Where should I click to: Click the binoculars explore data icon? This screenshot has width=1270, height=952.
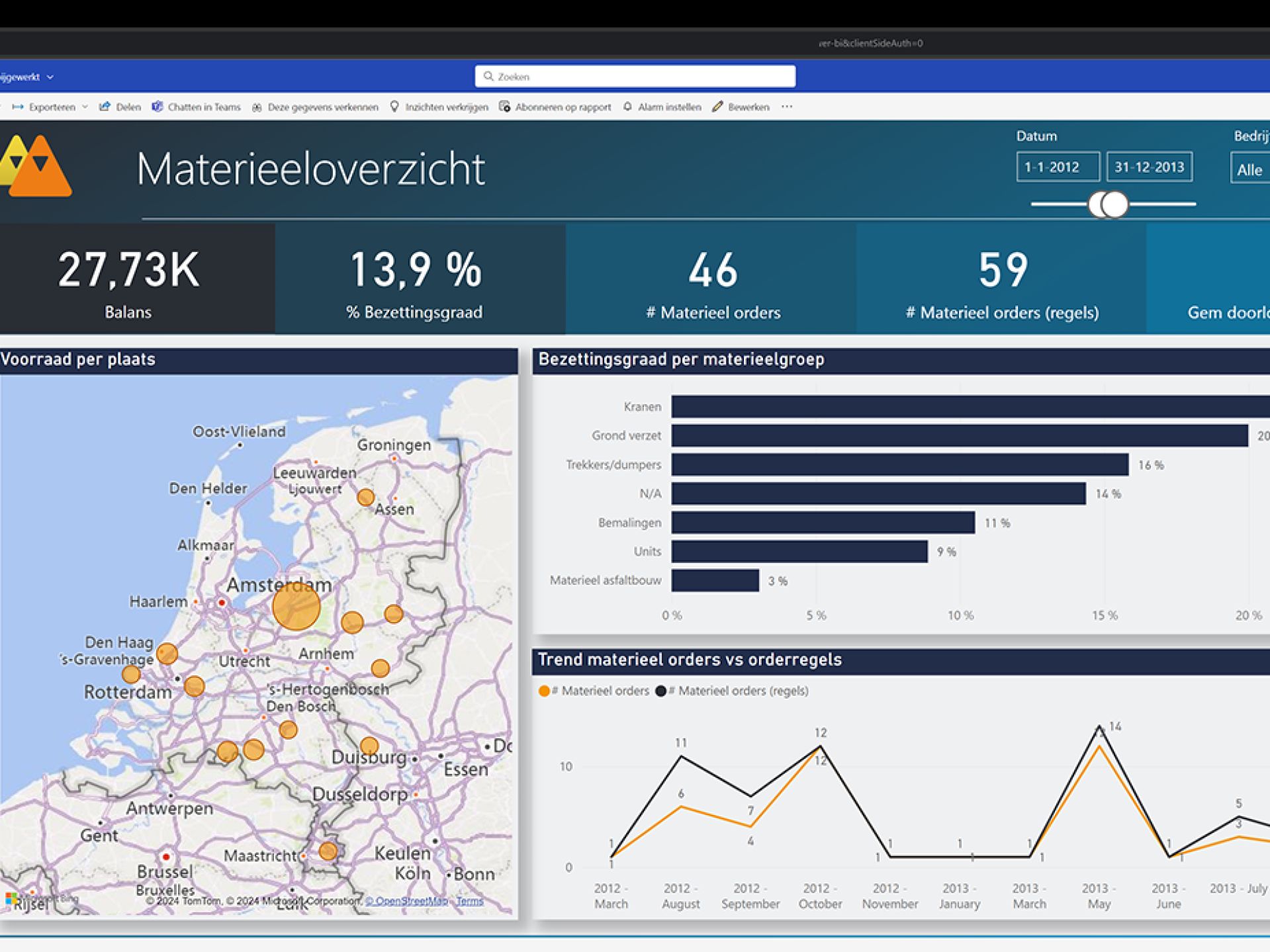257,107
